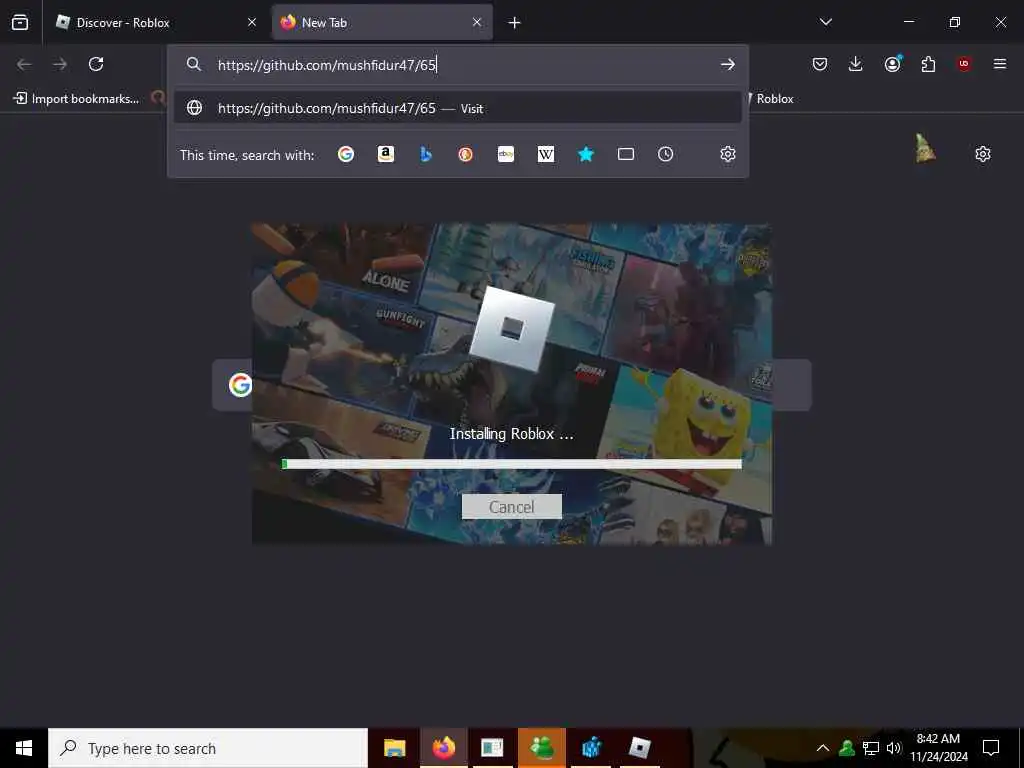
Task: Expand the list all tabs chevron
Action: click(x=825, y=22)
